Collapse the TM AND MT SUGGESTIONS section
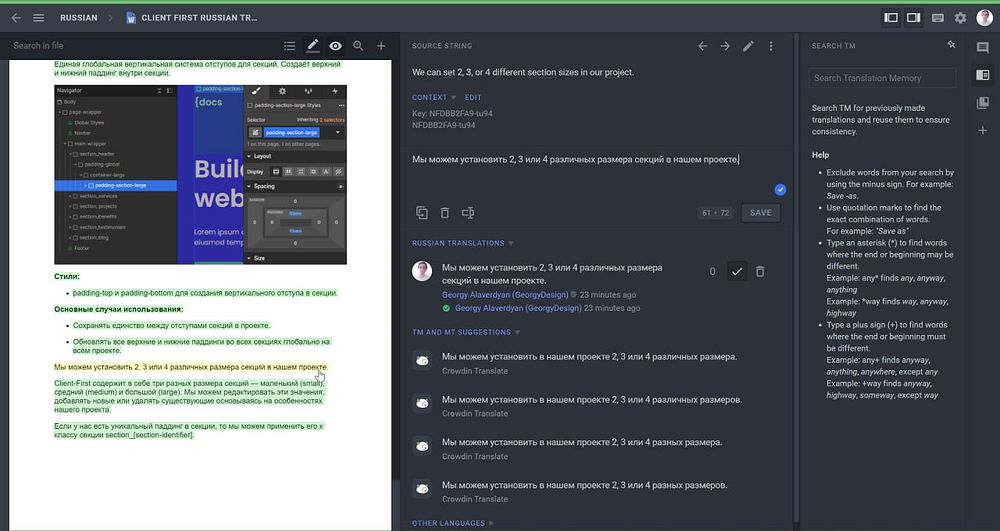This screenshot has width=1000, height=531. coord(466,332)
